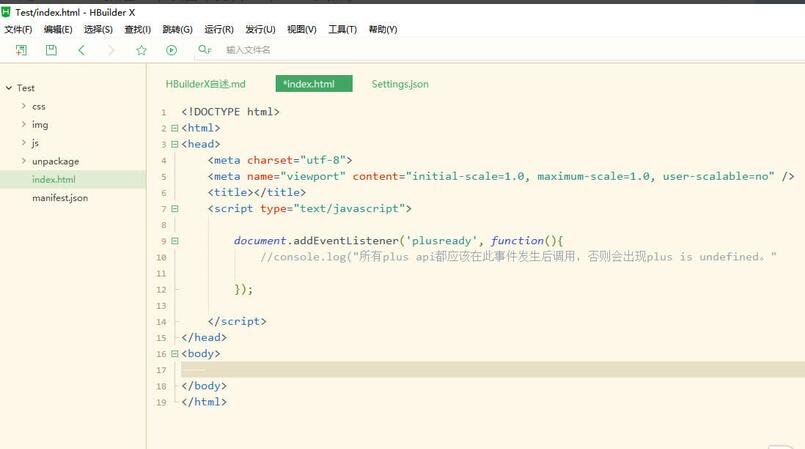This screenshot has height=449, width=805.
Task: Click the star bookmark icon
Action: (x=141, y=50)
